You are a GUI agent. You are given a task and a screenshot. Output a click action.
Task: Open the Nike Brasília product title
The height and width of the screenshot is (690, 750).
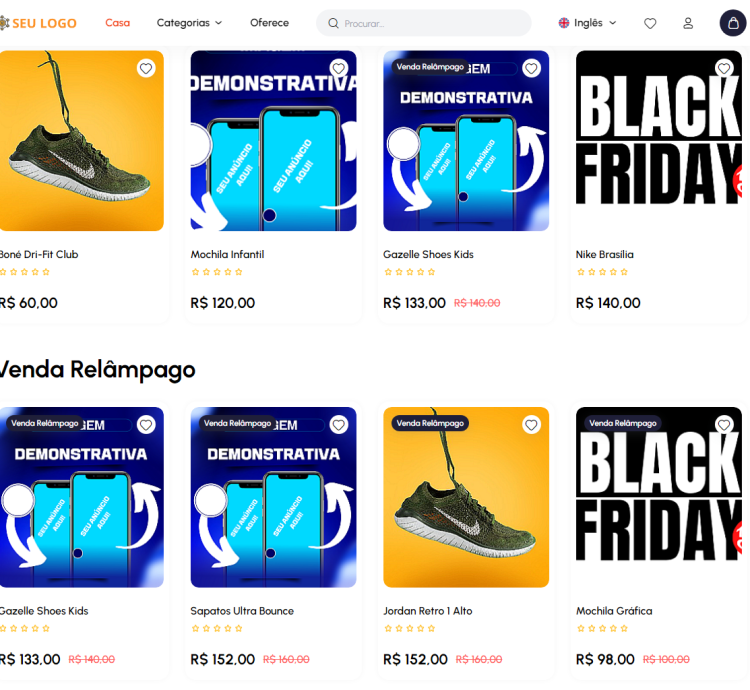click(605, 255)
